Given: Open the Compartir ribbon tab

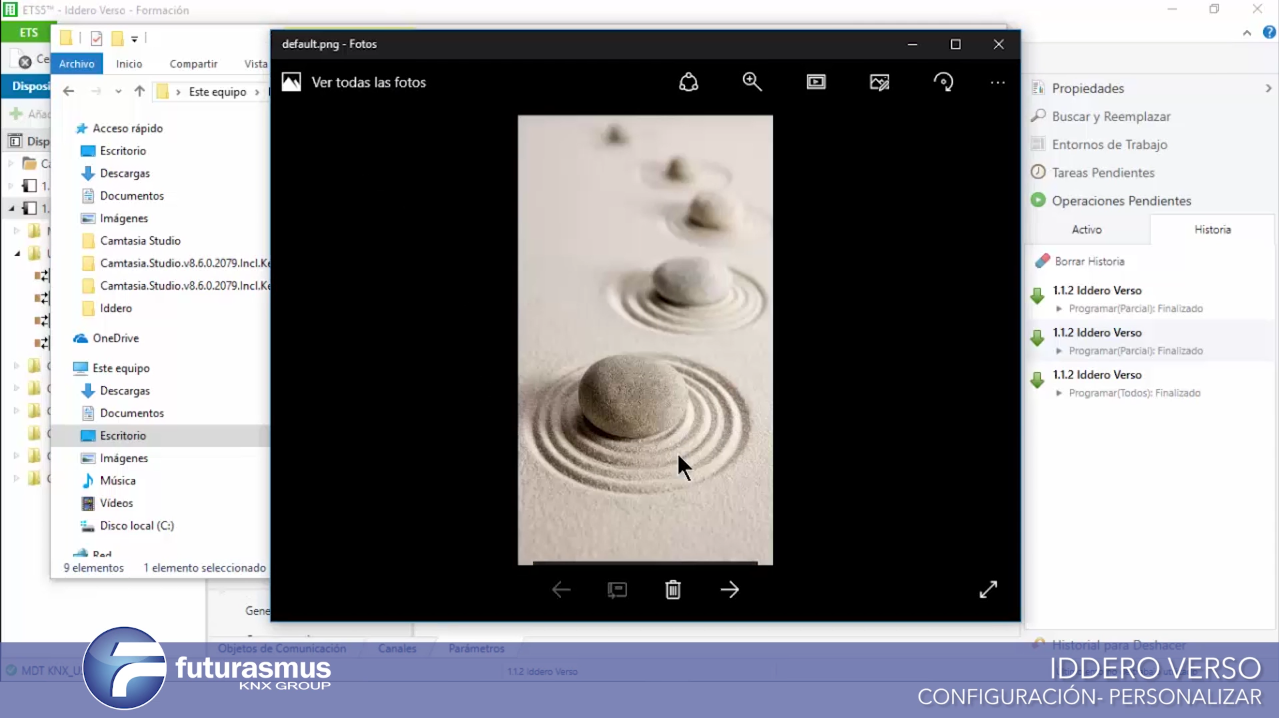Looking at the screenshot, I should [193, 64].
